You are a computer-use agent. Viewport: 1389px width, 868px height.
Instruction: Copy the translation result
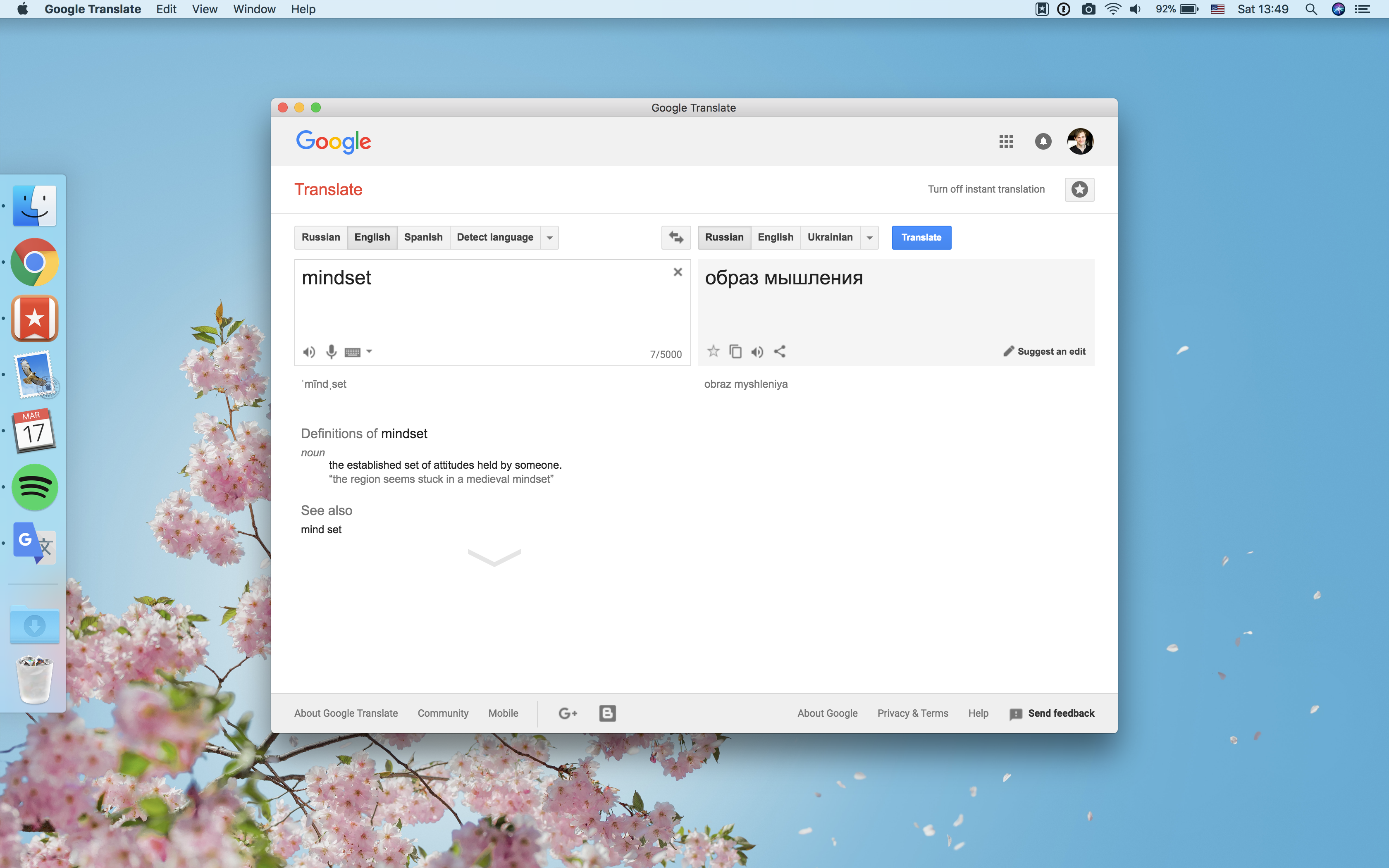[x=735, y=351]
